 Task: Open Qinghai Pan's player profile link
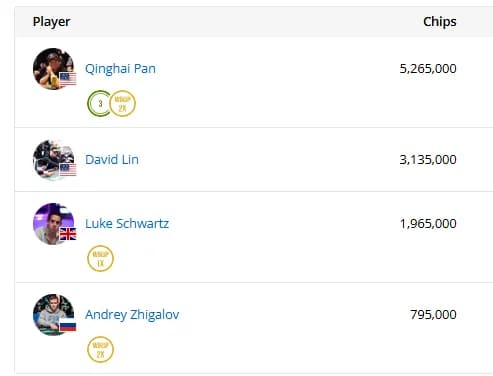coord(120,69)
